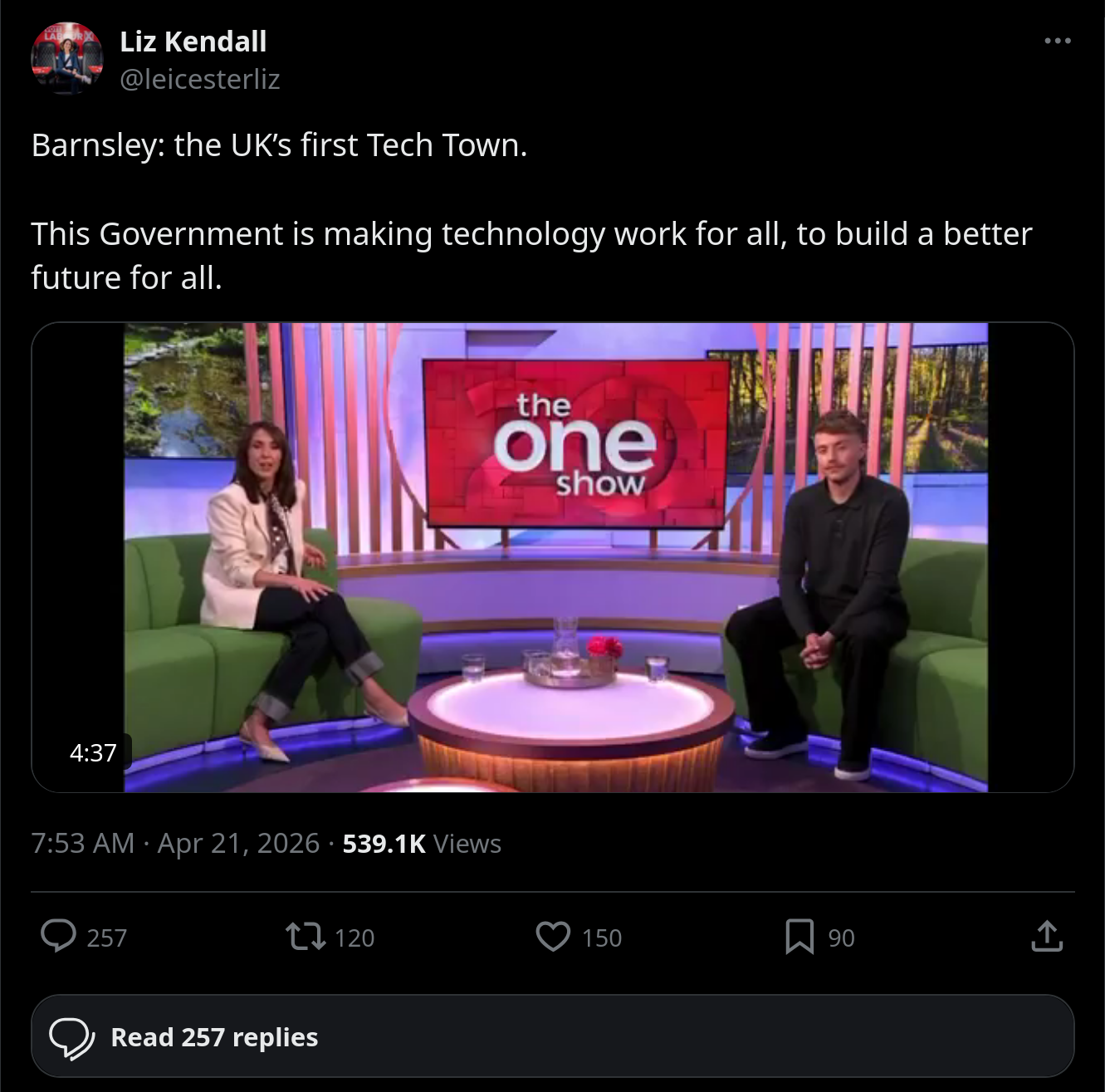This screenshot has width=1105, height=1092.
Task: Click the 4:37 video duration badge
Action: pos(93,752)
